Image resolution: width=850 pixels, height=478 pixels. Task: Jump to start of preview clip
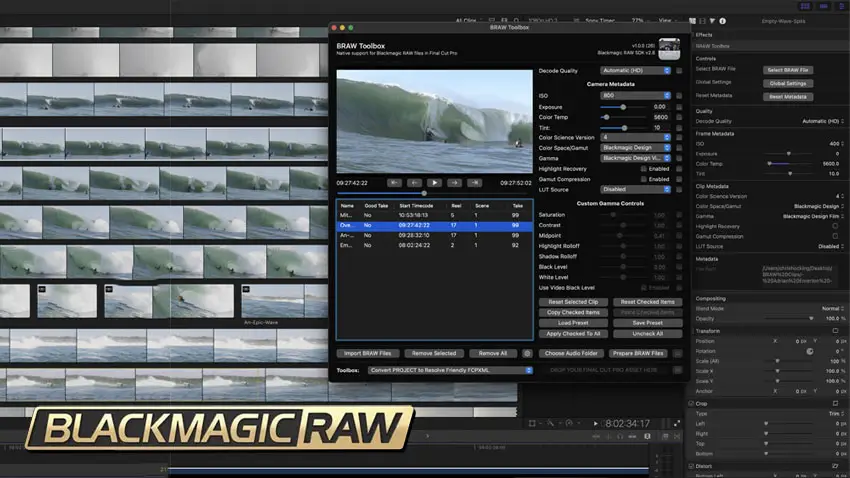click(395, 183)
